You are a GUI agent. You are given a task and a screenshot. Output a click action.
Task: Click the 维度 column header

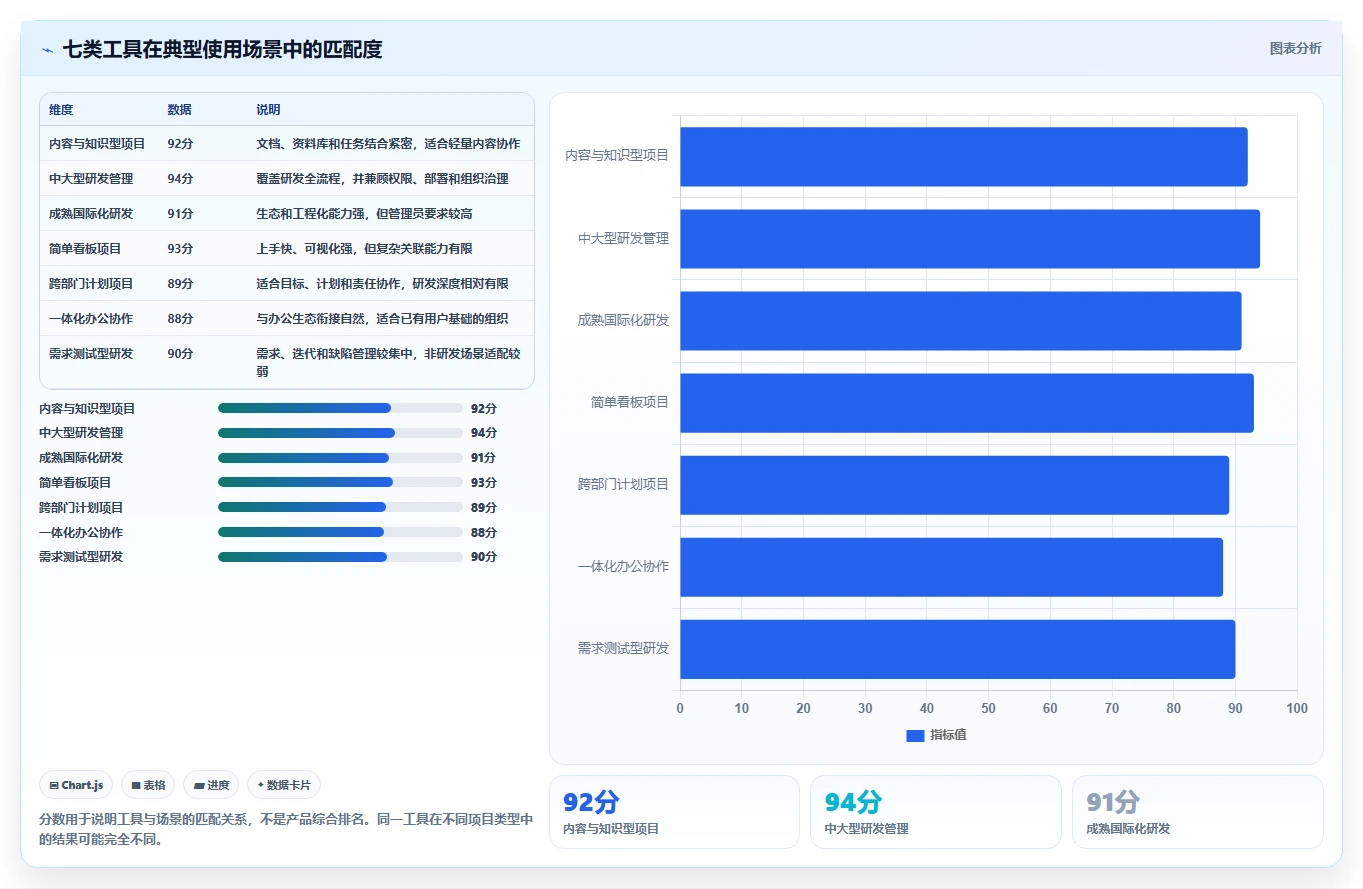[x=61, y=110]
